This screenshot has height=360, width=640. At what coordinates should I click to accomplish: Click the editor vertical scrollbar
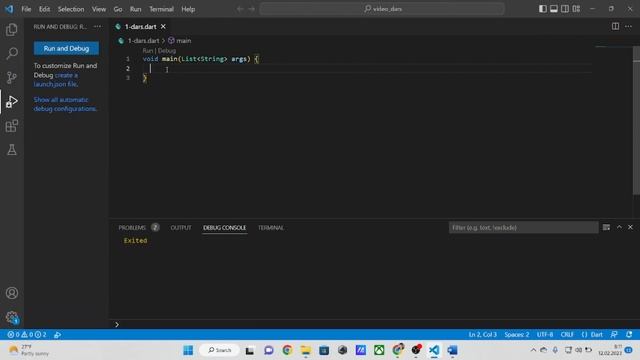click(x=636, y=120)
